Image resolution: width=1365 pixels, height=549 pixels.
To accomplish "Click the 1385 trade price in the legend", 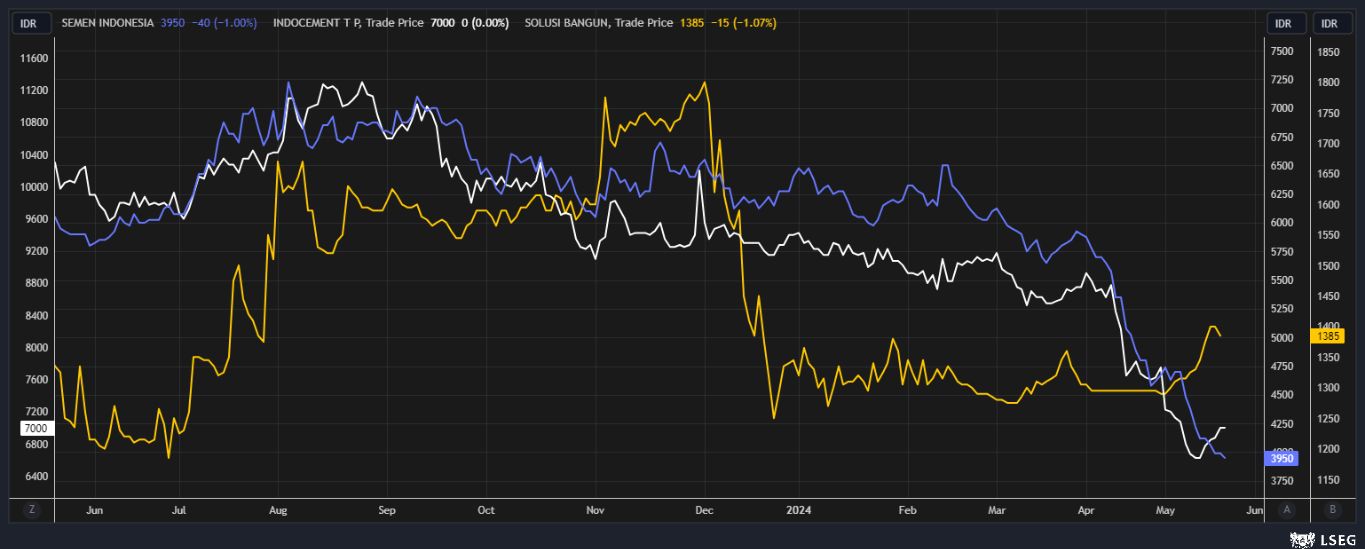I will pyautogui.click(x=691, y=23).
